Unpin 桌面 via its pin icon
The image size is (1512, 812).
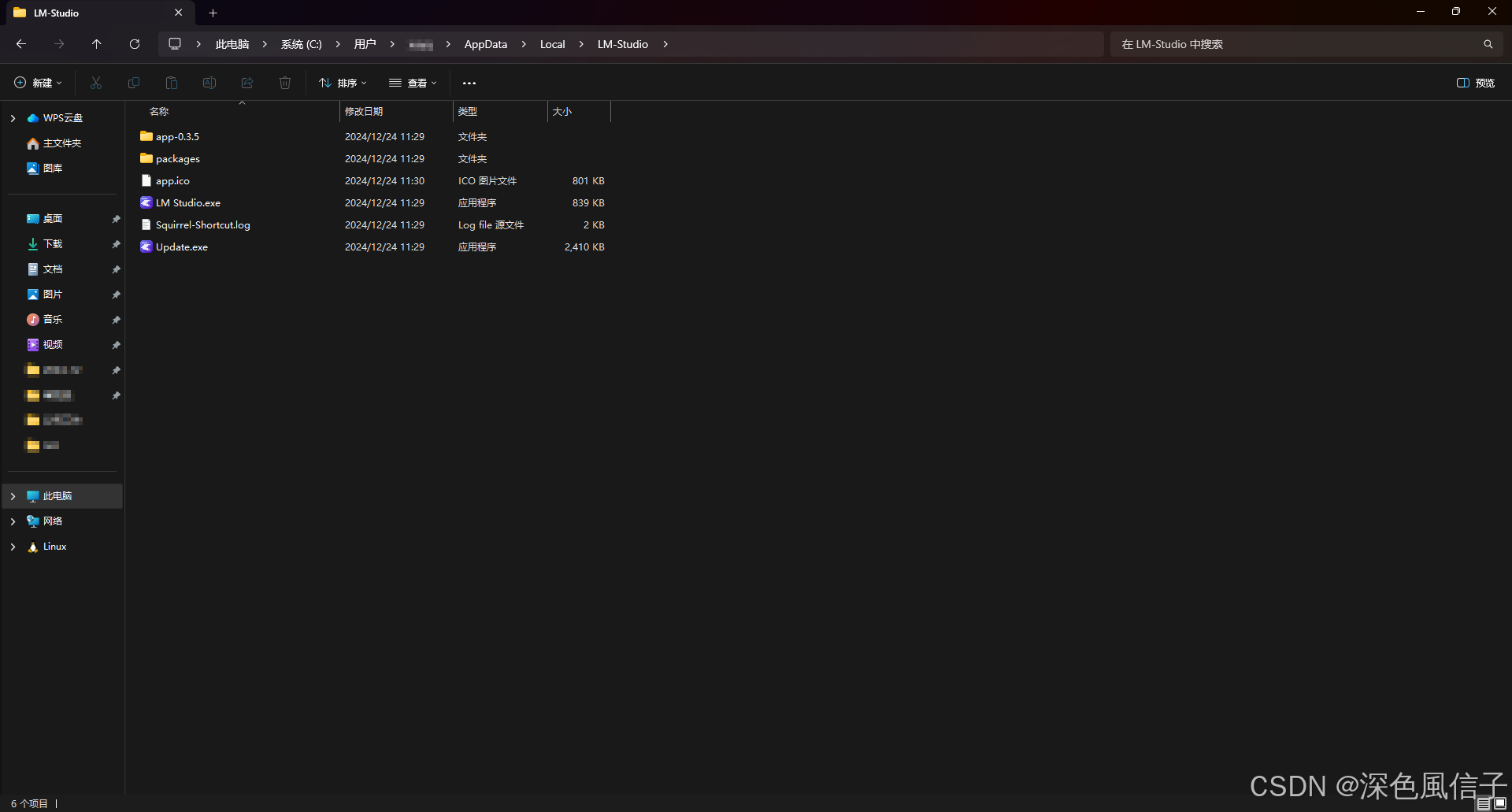click(116, 219)
